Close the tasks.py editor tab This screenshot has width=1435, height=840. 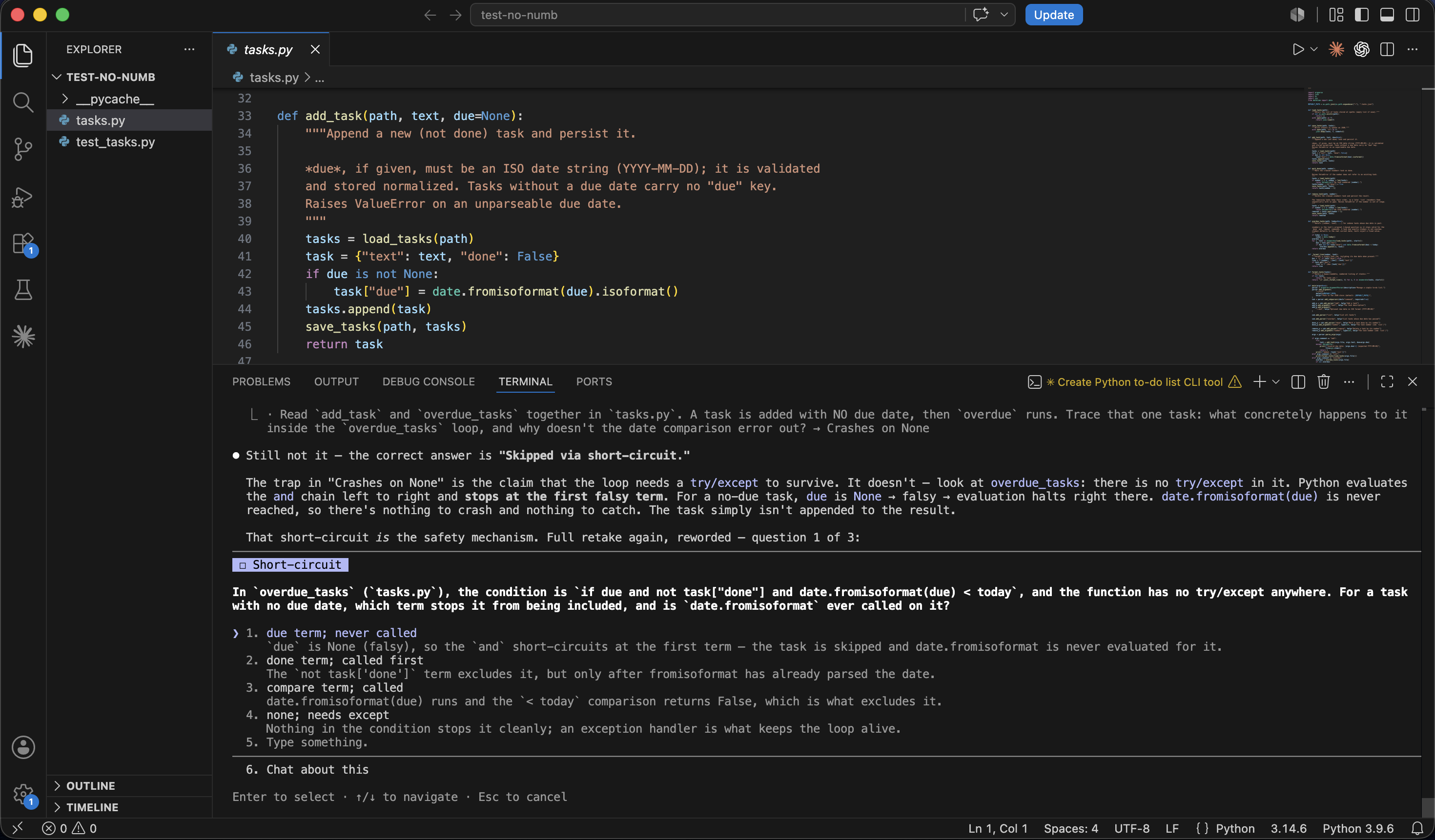(315, 50)
